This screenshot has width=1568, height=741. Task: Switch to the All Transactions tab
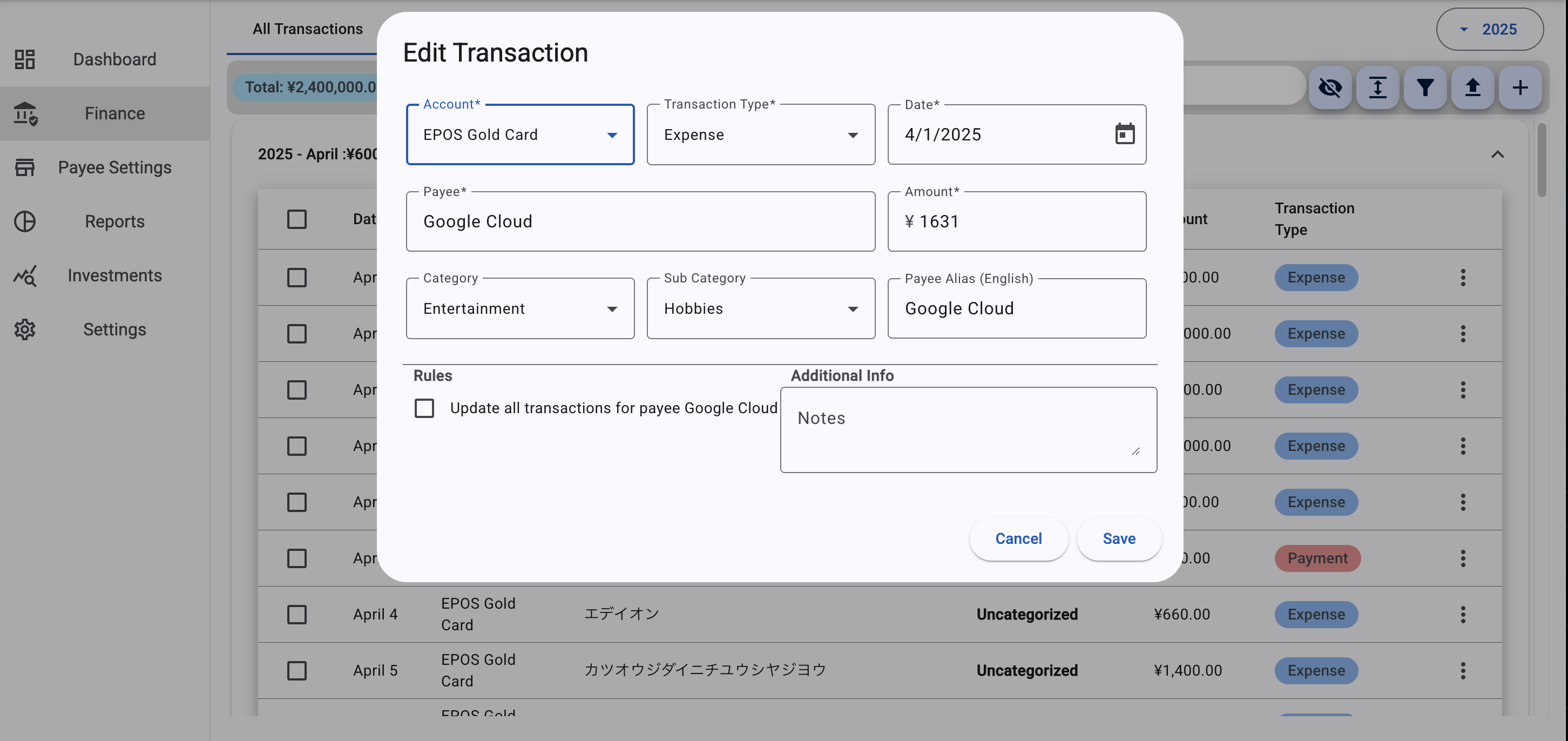307,29
